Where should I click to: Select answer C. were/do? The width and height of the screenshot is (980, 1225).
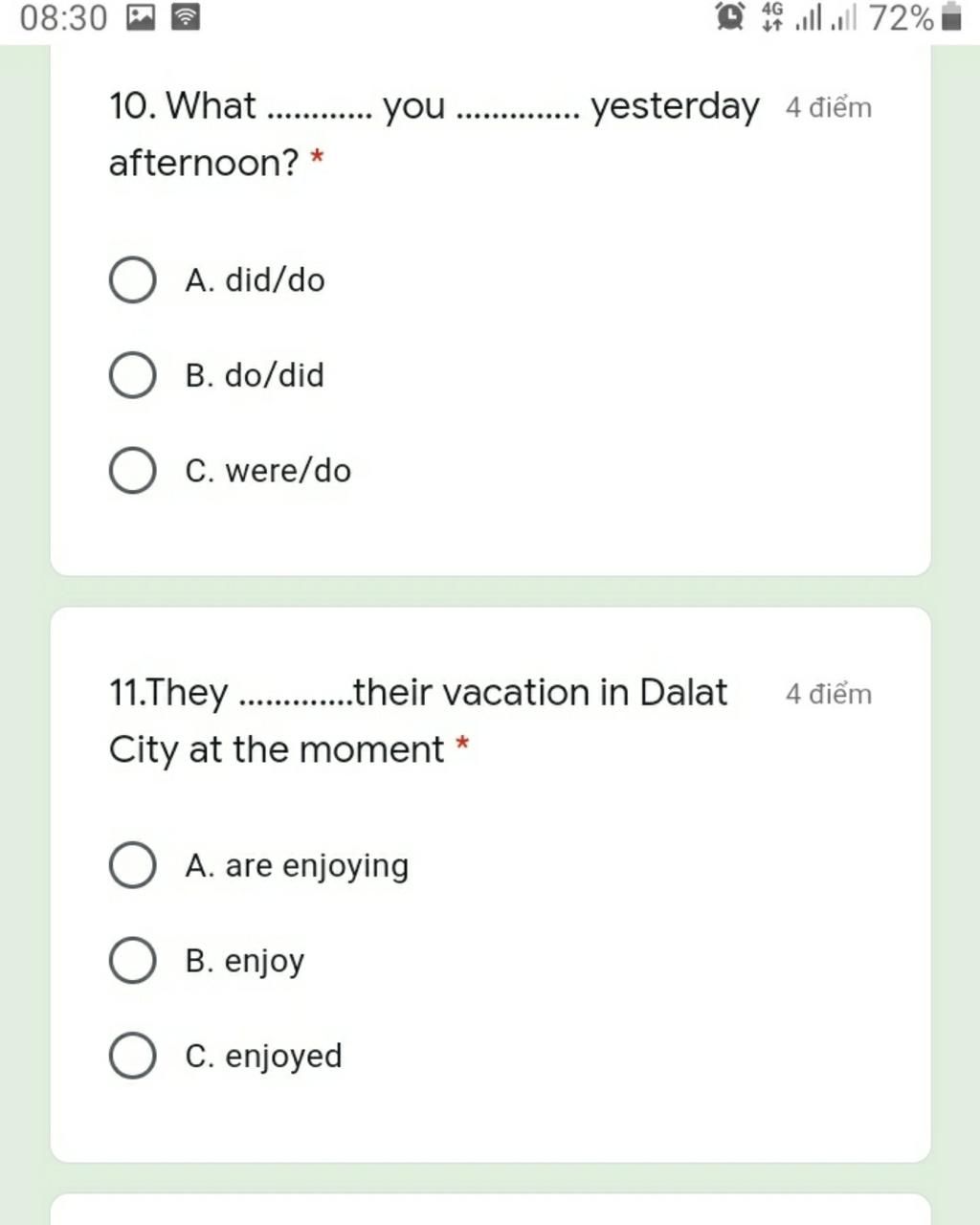[x=231, y=471]
